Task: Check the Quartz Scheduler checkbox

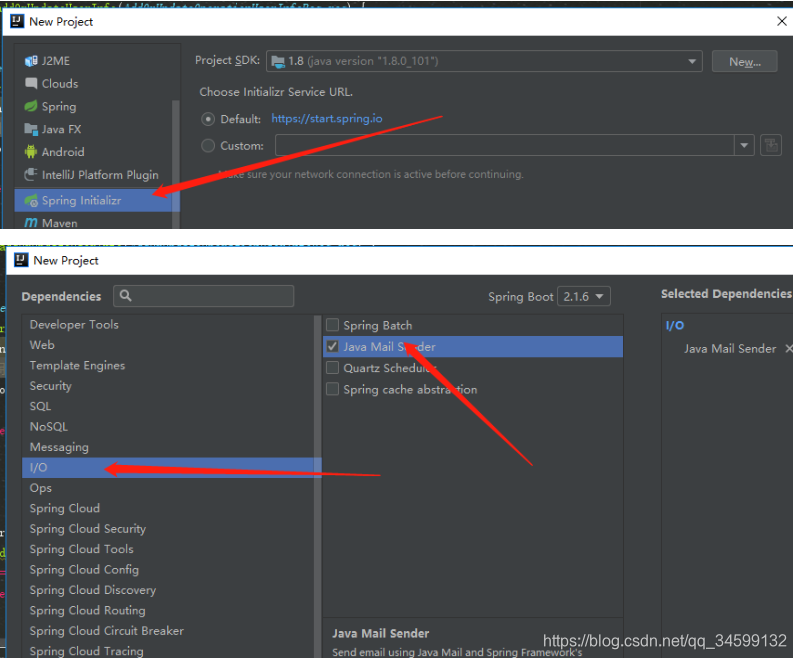Action: (332, 368)
